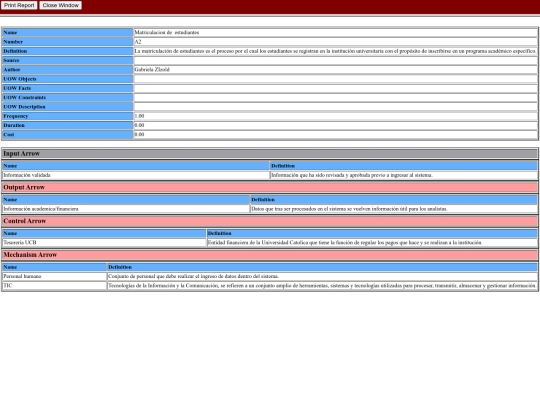The height and width of the screenshot is (405, 540).
Task: Click the Mechanism Arrow section header
Action: pyautogui.click(x=270, y=255)
